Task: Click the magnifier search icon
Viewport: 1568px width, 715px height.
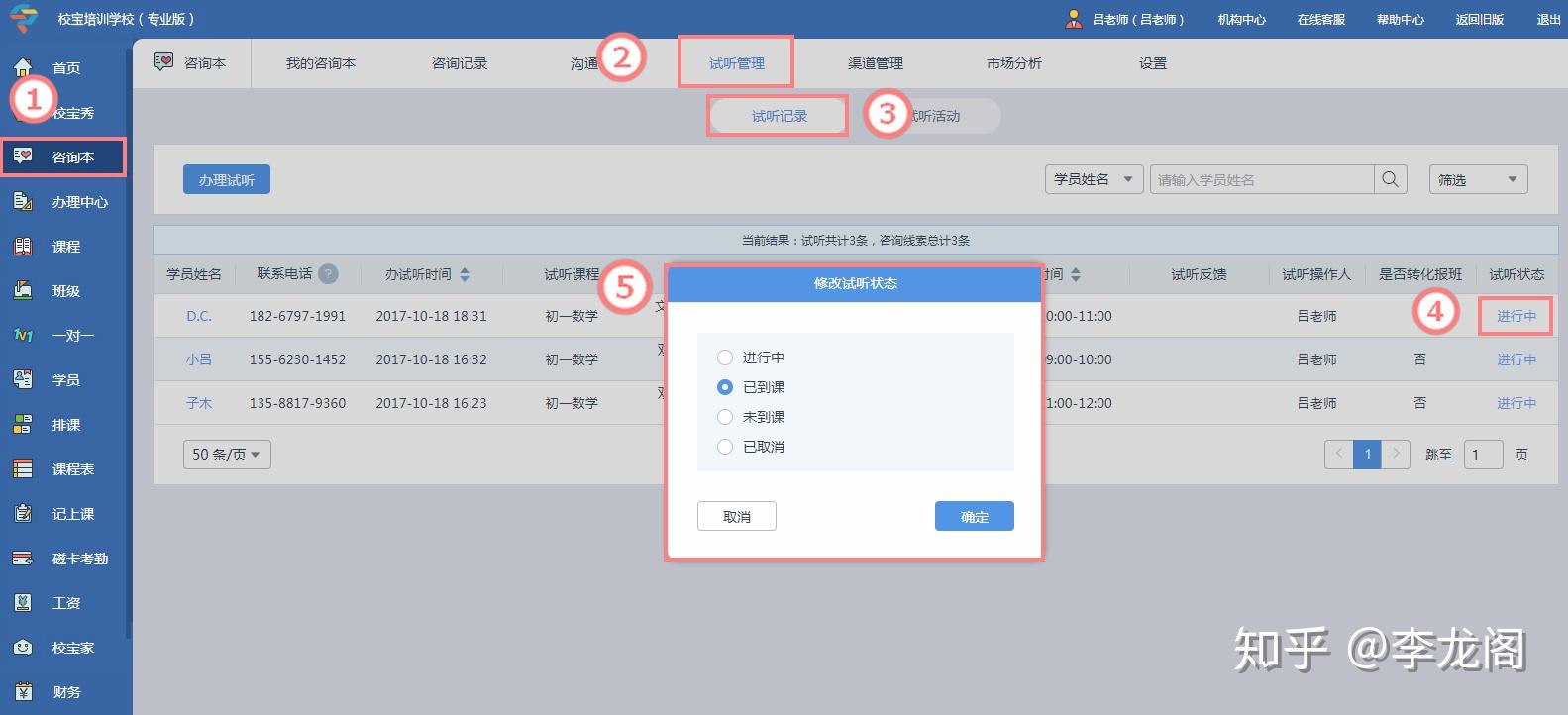Action: tap(1391, 179)
